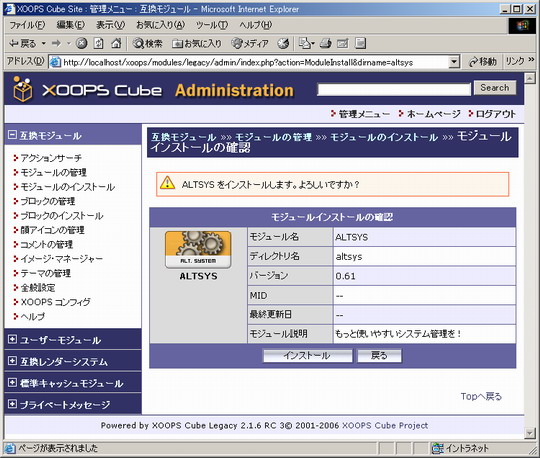The height and width of the screenshot is (458, 540).
Task: Click the page scrollbar down arrow
Action: (530, 433)
